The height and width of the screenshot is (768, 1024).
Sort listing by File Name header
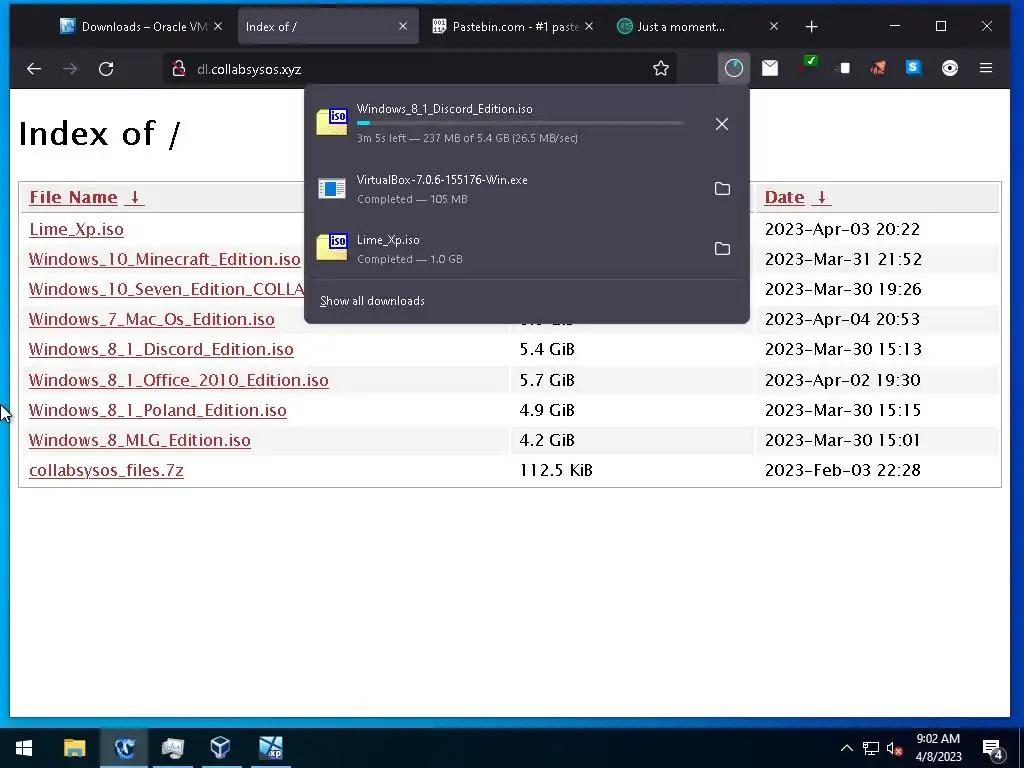coord(73,197)
